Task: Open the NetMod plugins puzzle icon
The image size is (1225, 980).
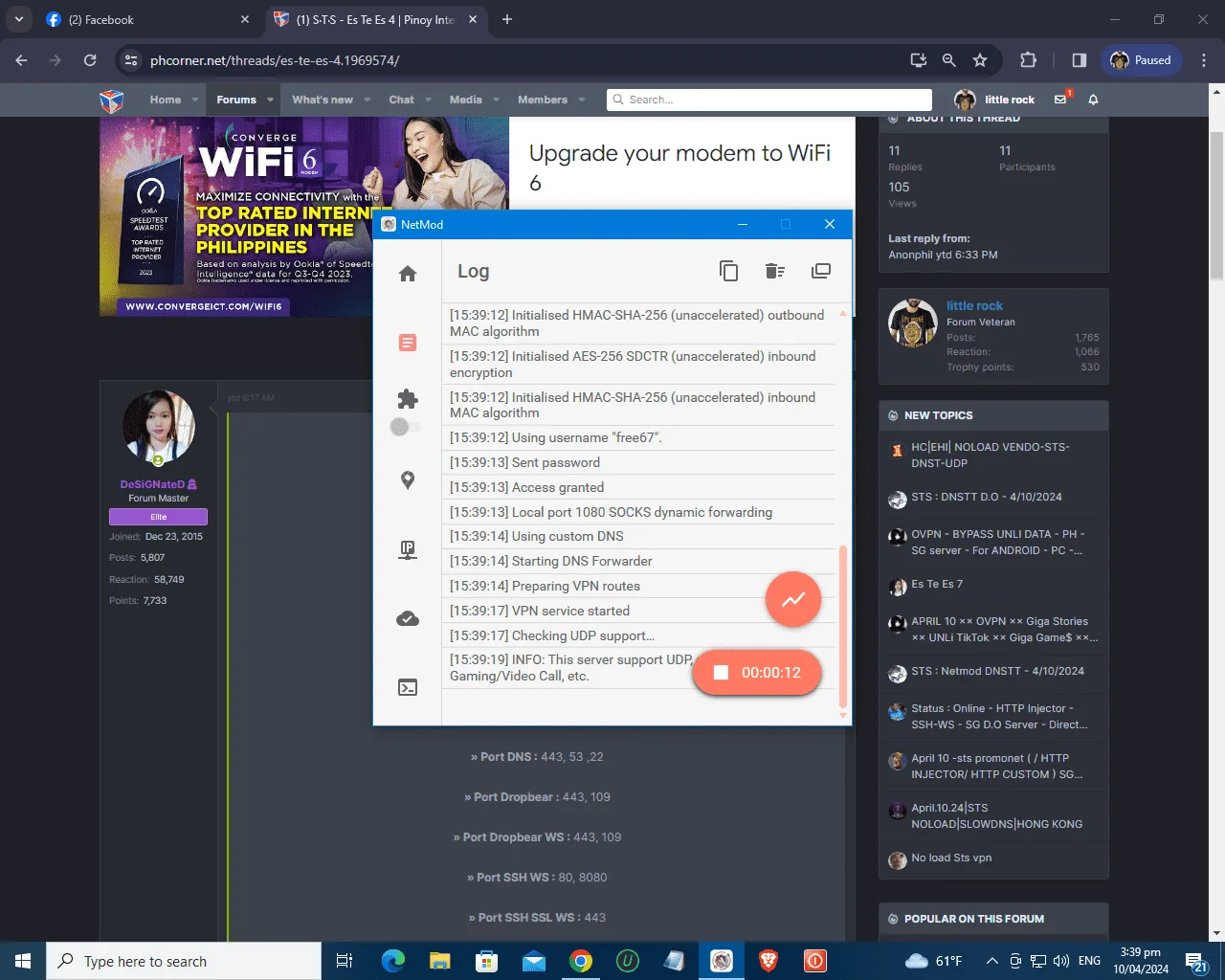Action: point(408,399)
